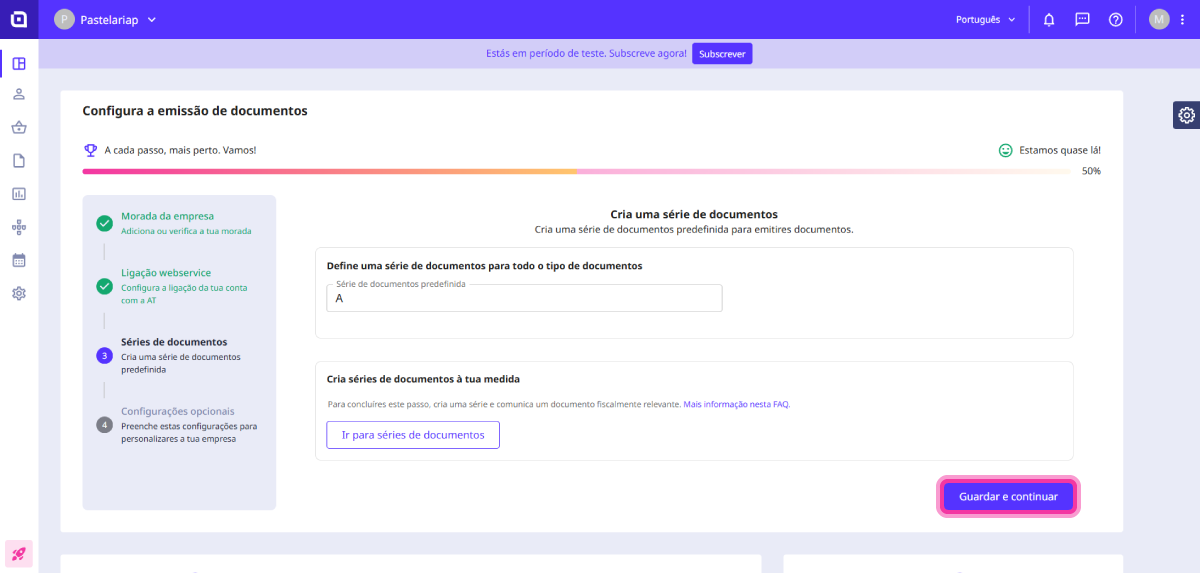Screen dimensions: 1200x573
Task: Open notifications bell icon
Action: [1049, 19]
